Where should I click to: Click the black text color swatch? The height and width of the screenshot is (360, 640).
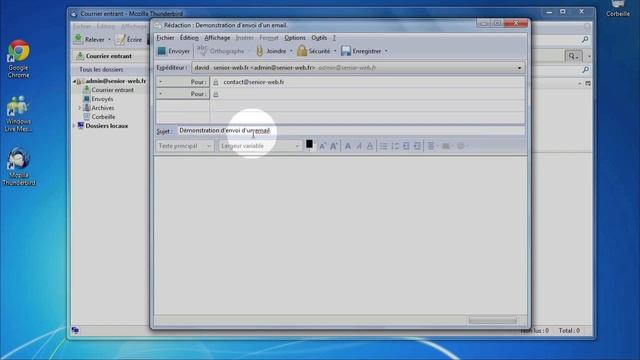[x=309, y=144]
